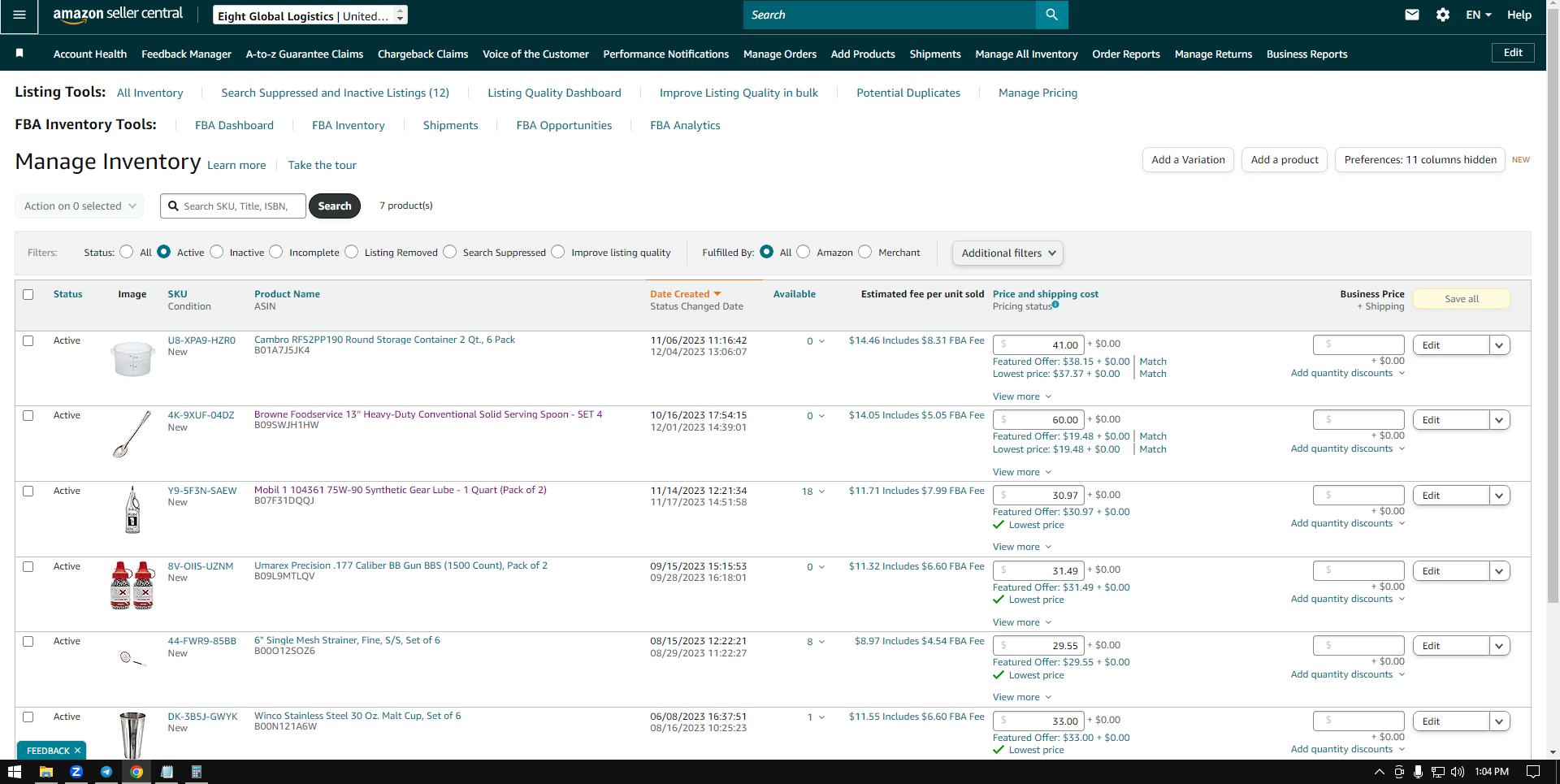The width and height of the screenshot is (1560, 784).
Task: Click the Mobil 1 gear lube thumbnail
Action: (x=132, y=509)
